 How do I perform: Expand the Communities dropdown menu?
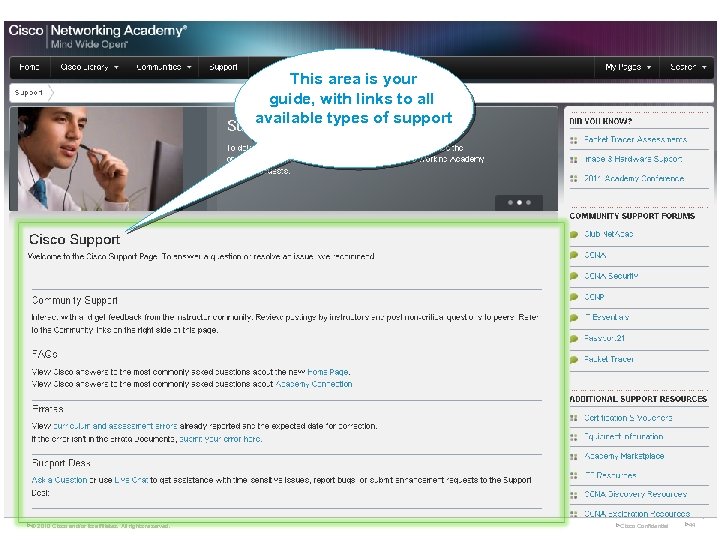coord(163,67)
